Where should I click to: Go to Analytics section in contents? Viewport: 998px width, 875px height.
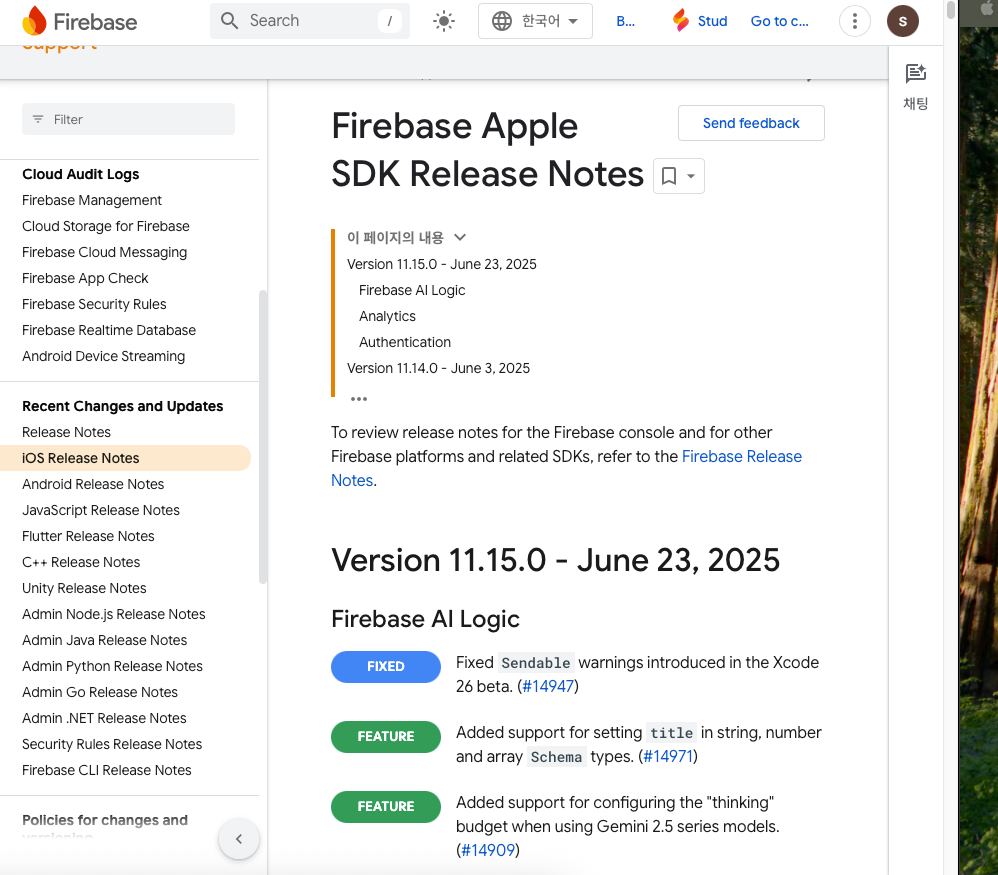tap(387, 316)
